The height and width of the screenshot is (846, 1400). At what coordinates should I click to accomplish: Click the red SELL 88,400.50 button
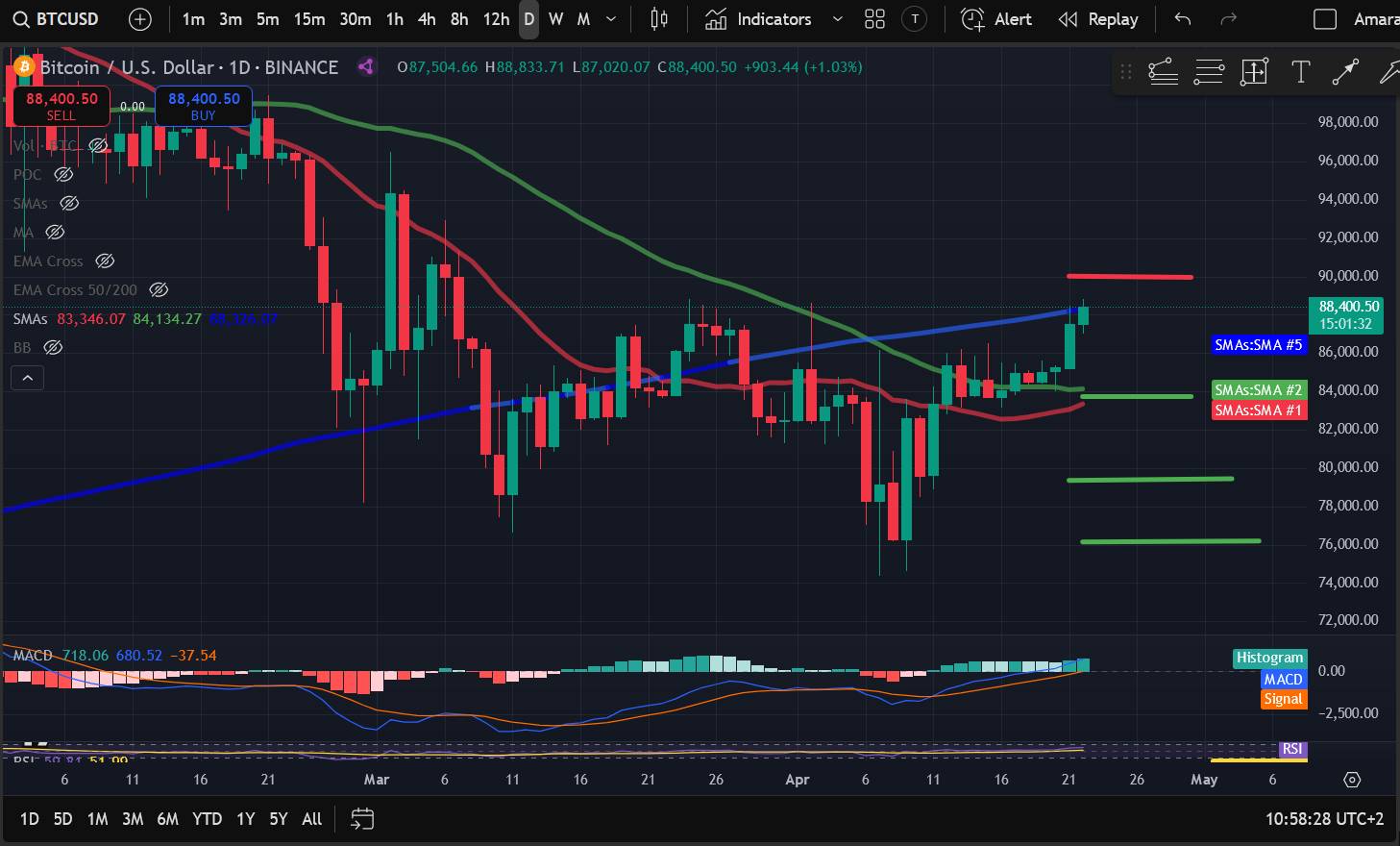point(61,106)
